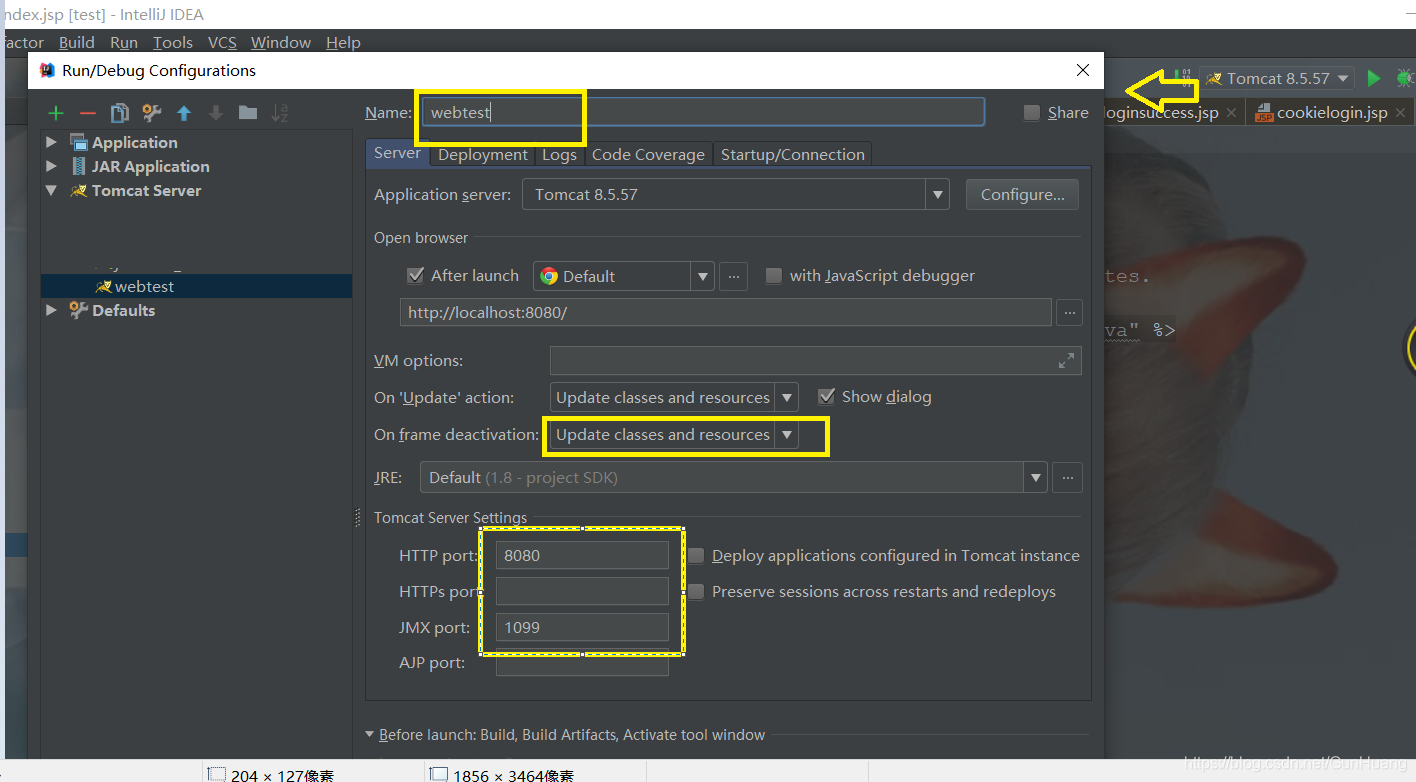Viewport: 1416px width, 782px height.
Task: Click the JSP file icon on cookielogin.jsp tab
Action: point(1264,113)
